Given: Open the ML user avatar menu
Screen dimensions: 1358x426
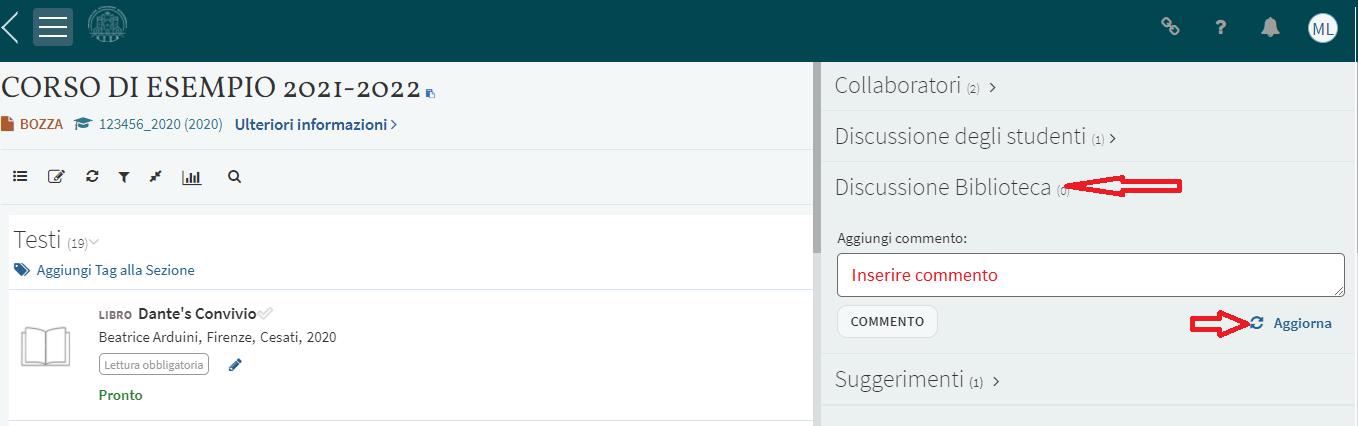Looking at the screenshot, I should point(1322,28).
